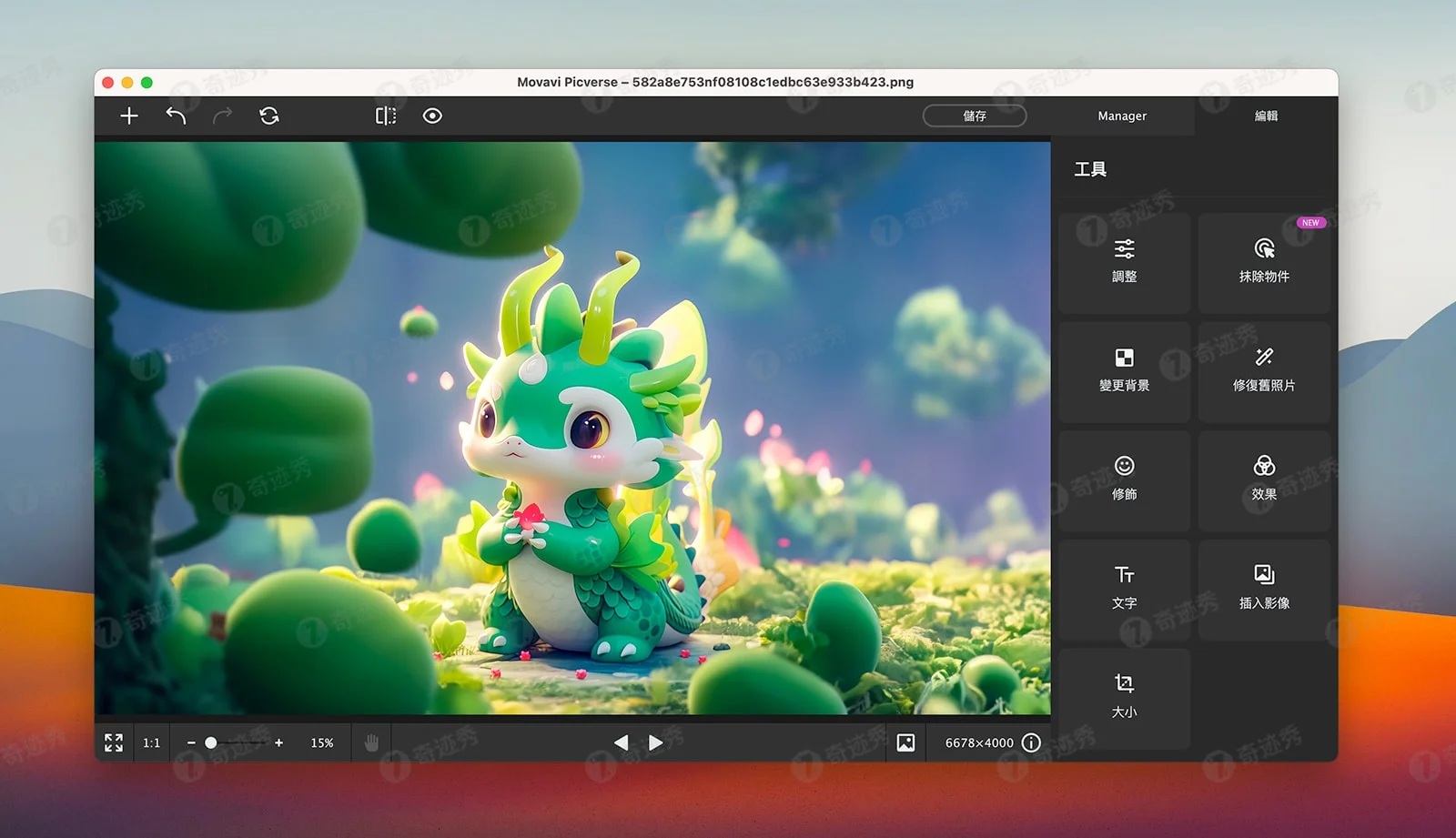Toggle the before/after comparison view

[385, 116]
